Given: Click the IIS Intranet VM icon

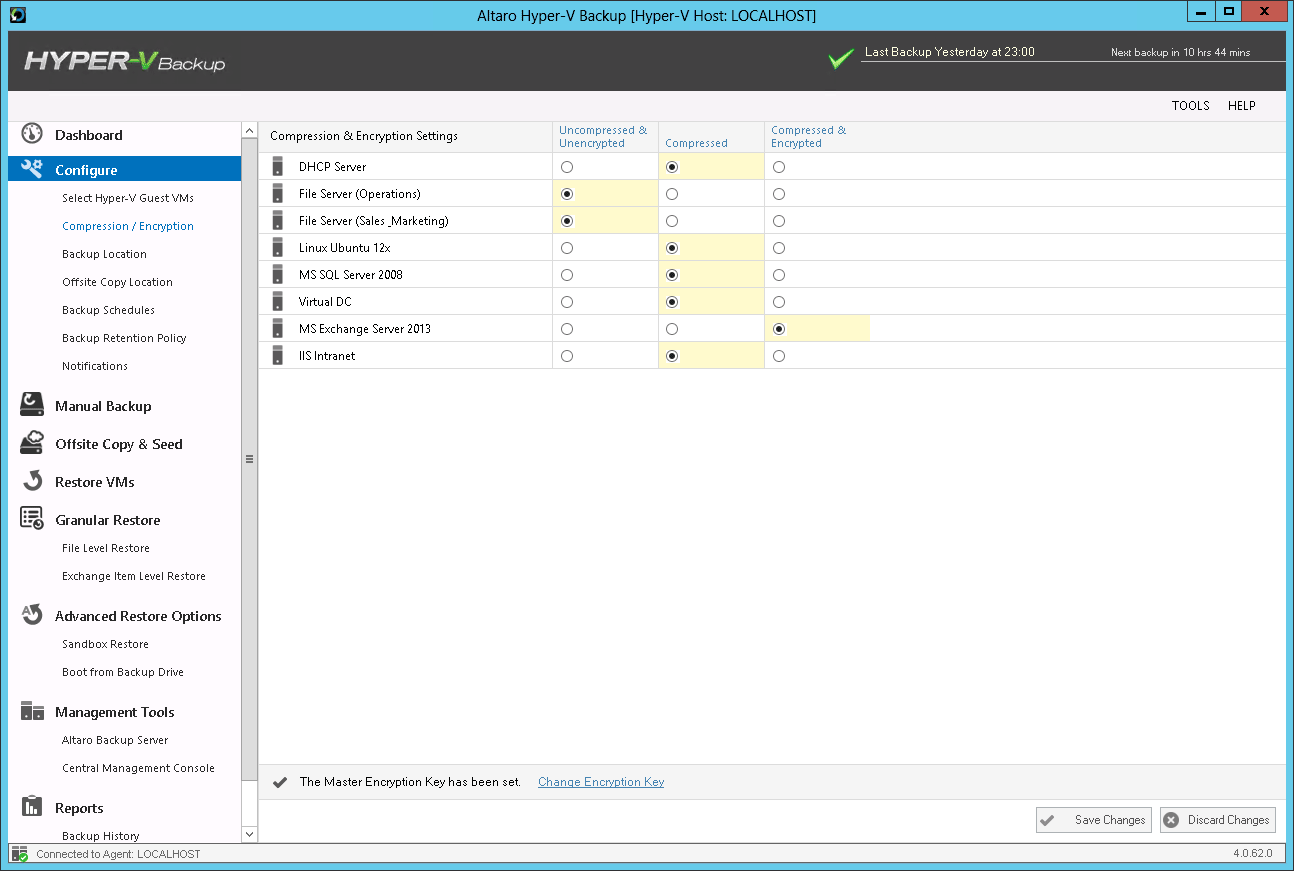Looking at the screenshot, I should [x=278, y=355].
